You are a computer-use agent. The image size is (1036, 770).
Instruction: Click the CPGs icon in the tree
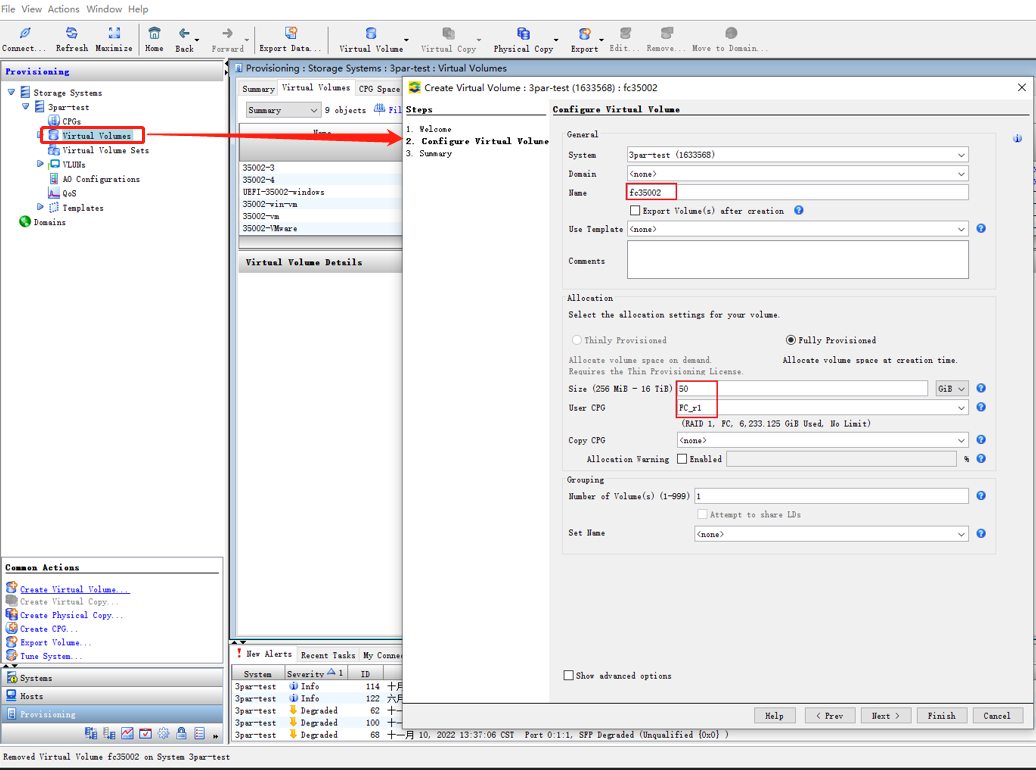54,121
